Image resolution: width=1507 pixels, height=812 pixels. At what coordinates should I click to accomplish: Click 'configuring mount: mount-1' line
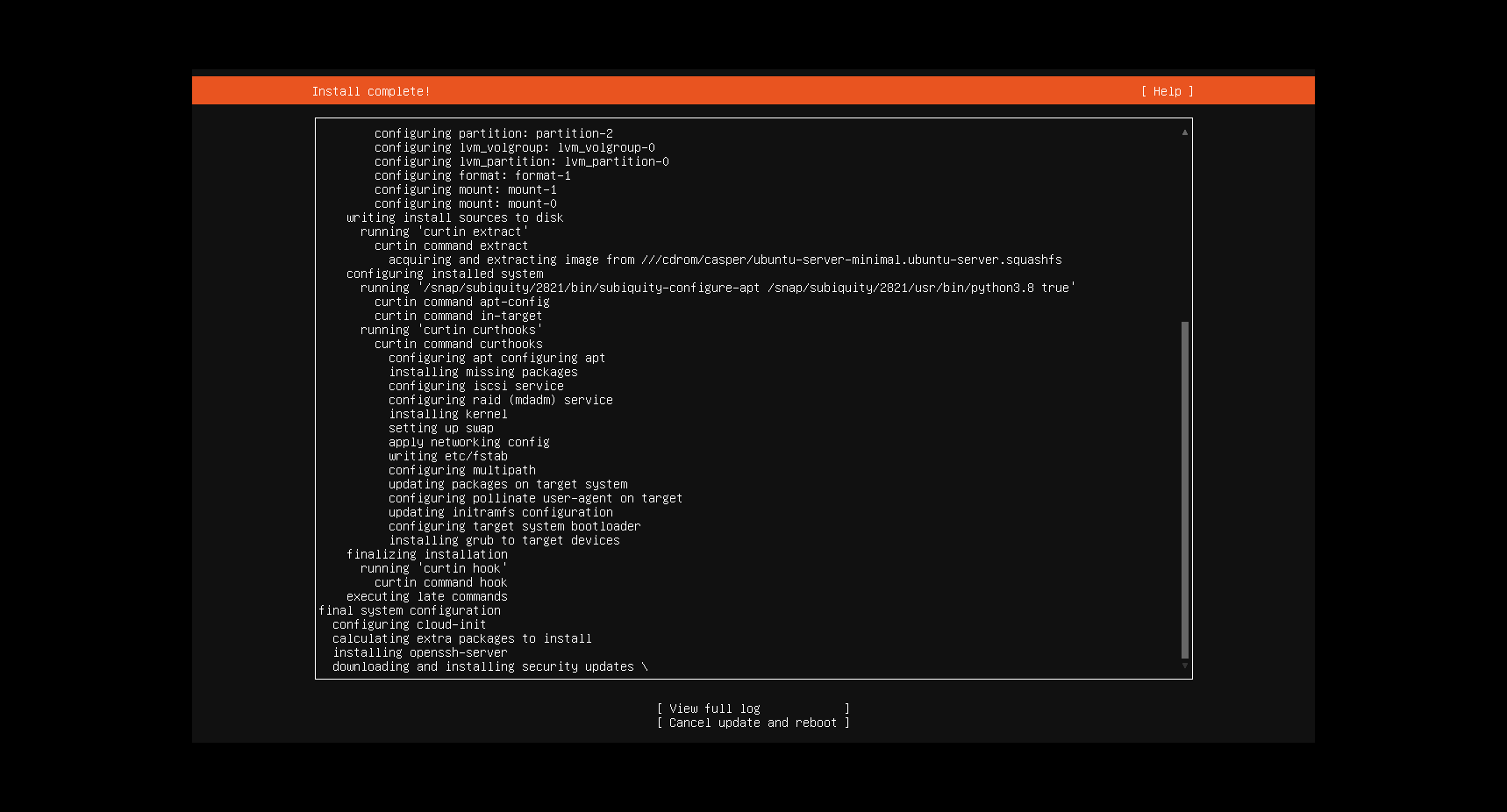point(466,189)
